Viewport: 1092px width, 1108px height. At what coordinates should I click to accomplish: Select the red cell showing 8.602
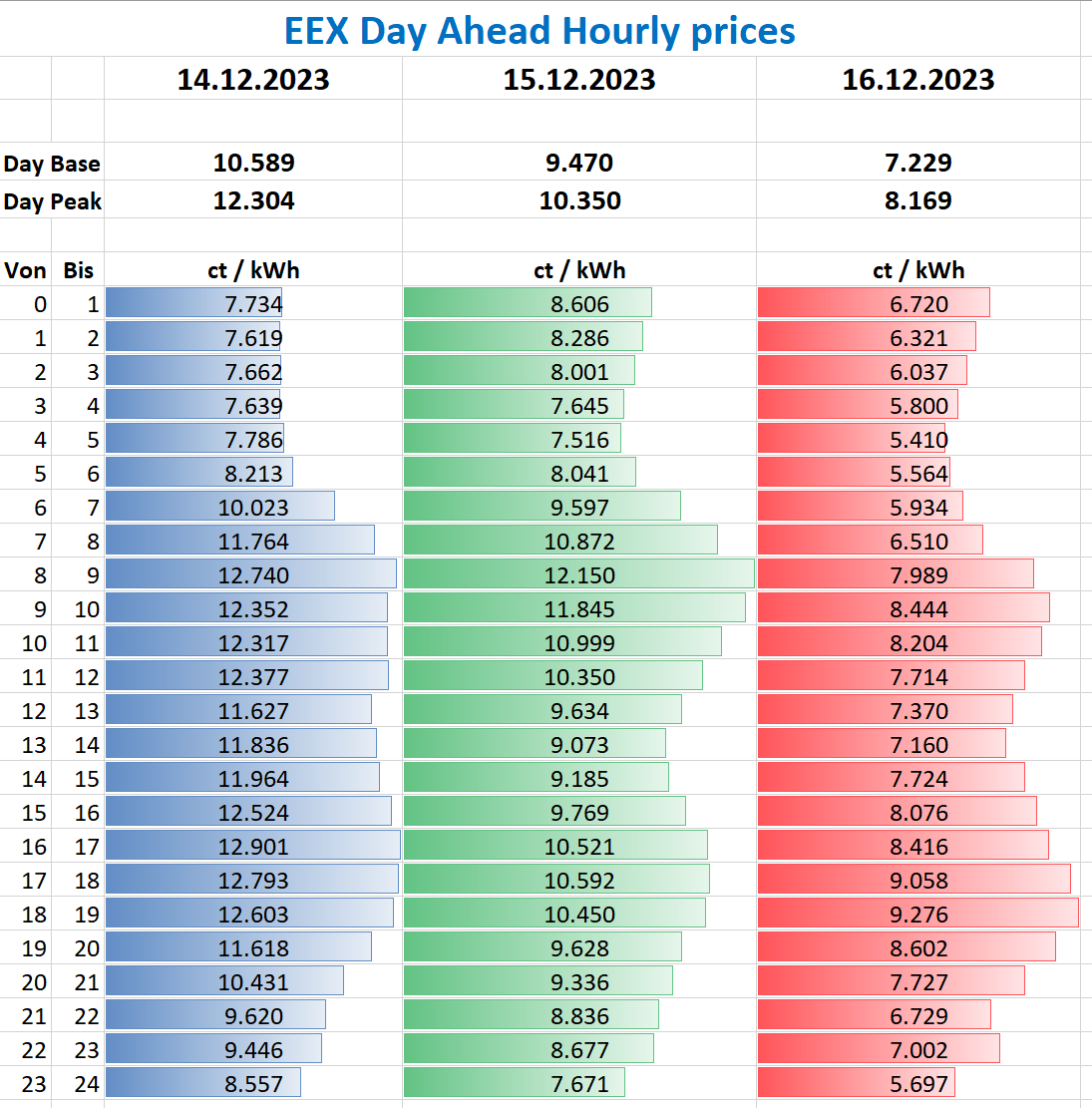918,947
